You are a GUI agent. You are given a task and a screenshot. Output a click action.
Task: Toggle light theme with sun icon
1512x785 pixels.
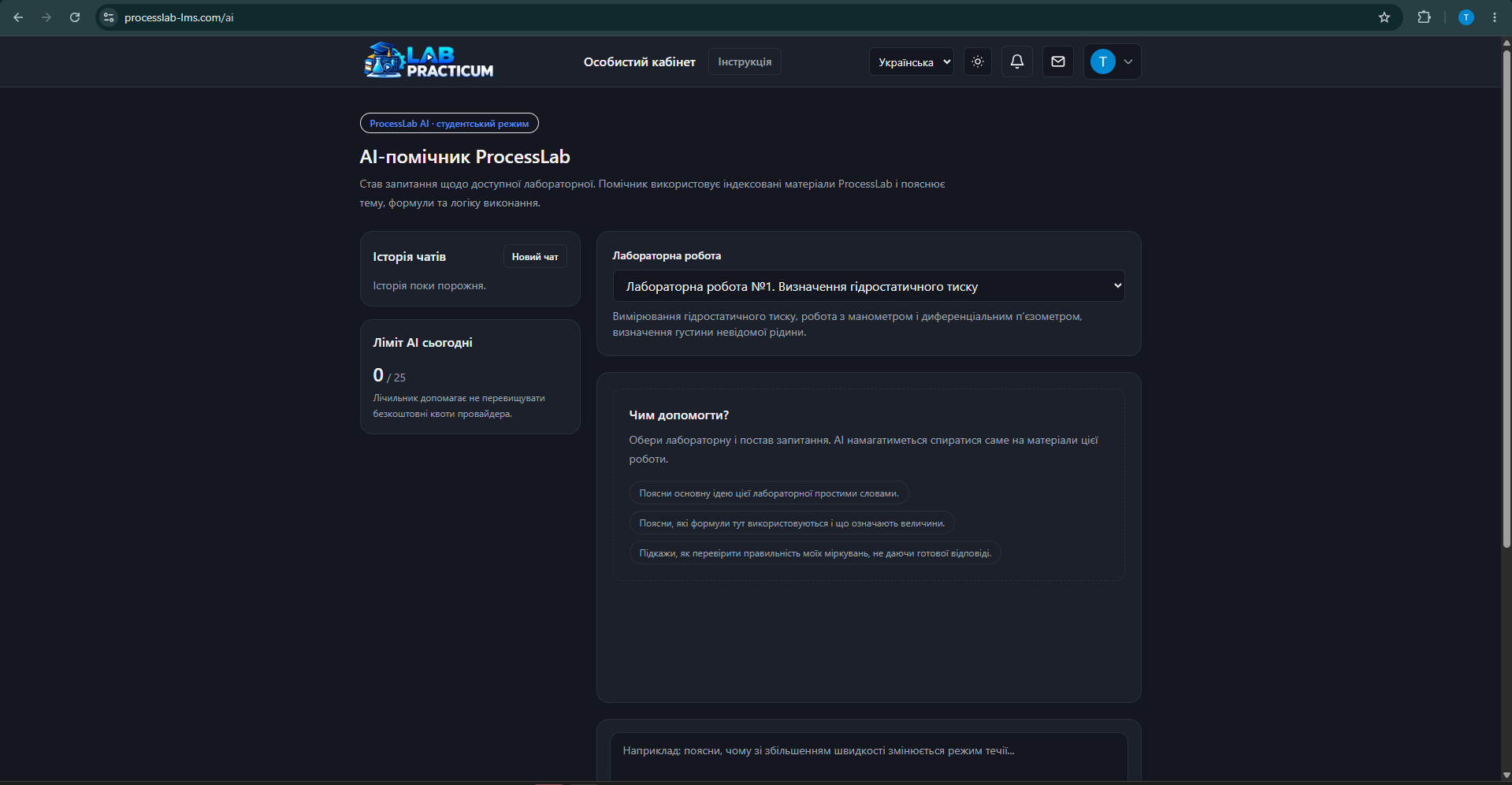pyautogui.click(x=977, y=61)
